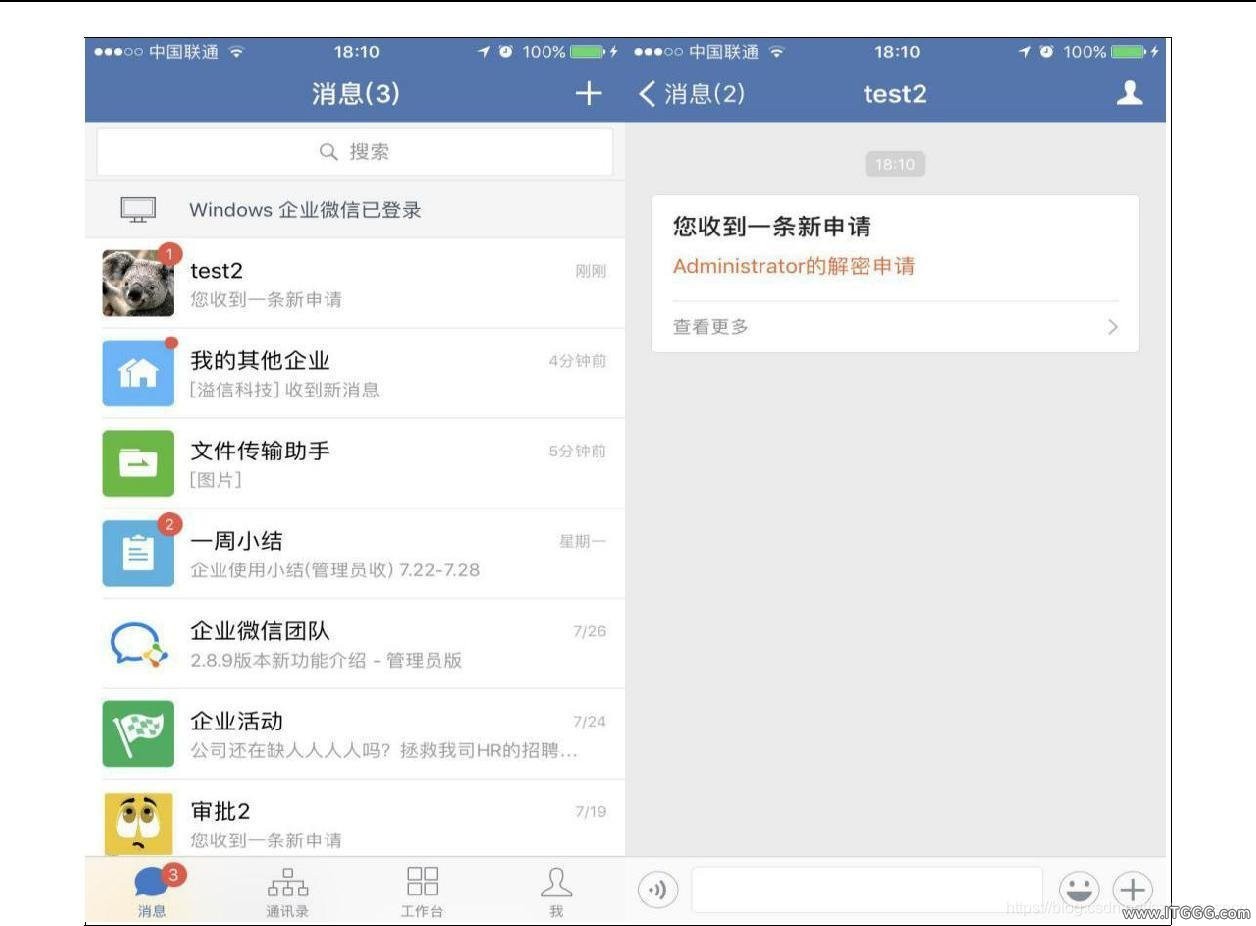
Task: Tap the 我的其他企业 house icon
Action: pos(138,373)
